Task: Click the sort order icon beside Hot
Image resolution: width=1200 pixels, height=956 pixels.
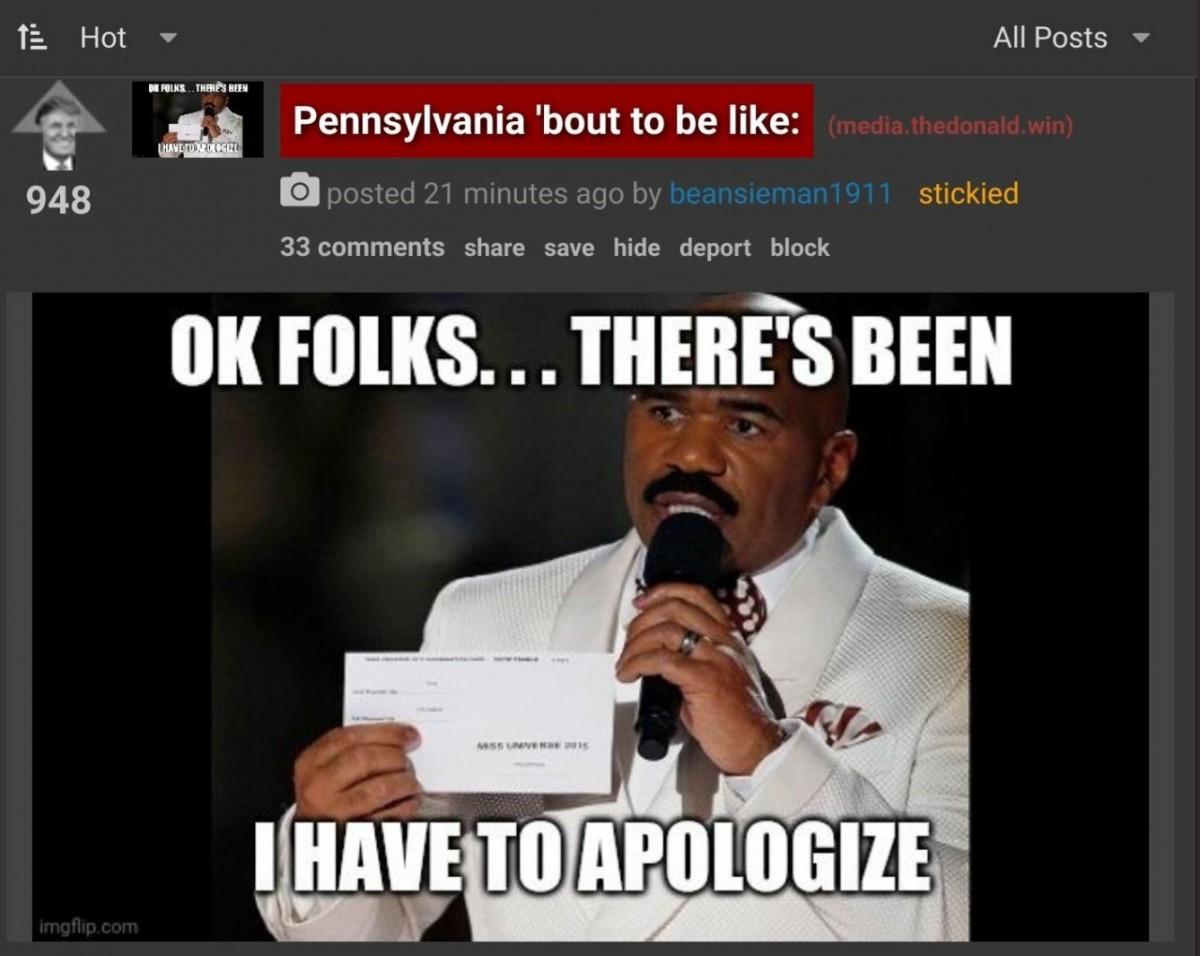Action: (31, 38)
